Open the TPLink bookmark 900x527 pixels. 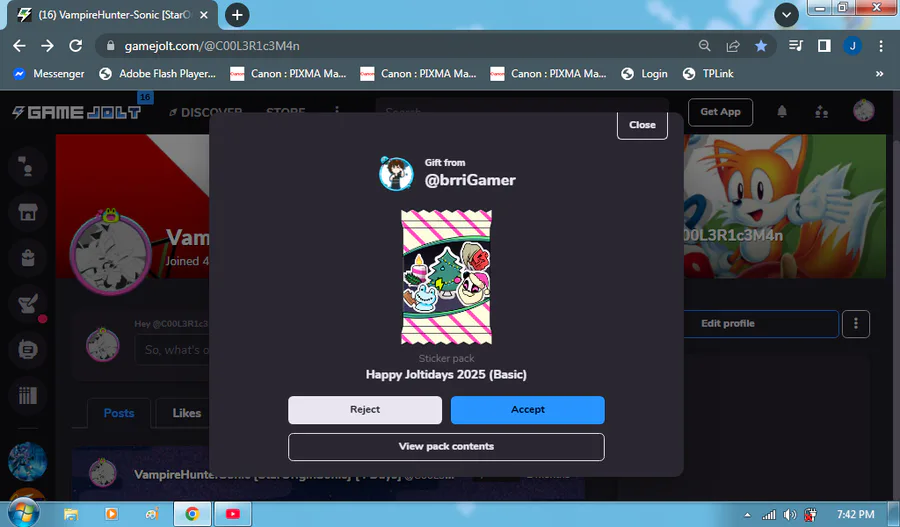pyautogui.click(x=708, y=73)
